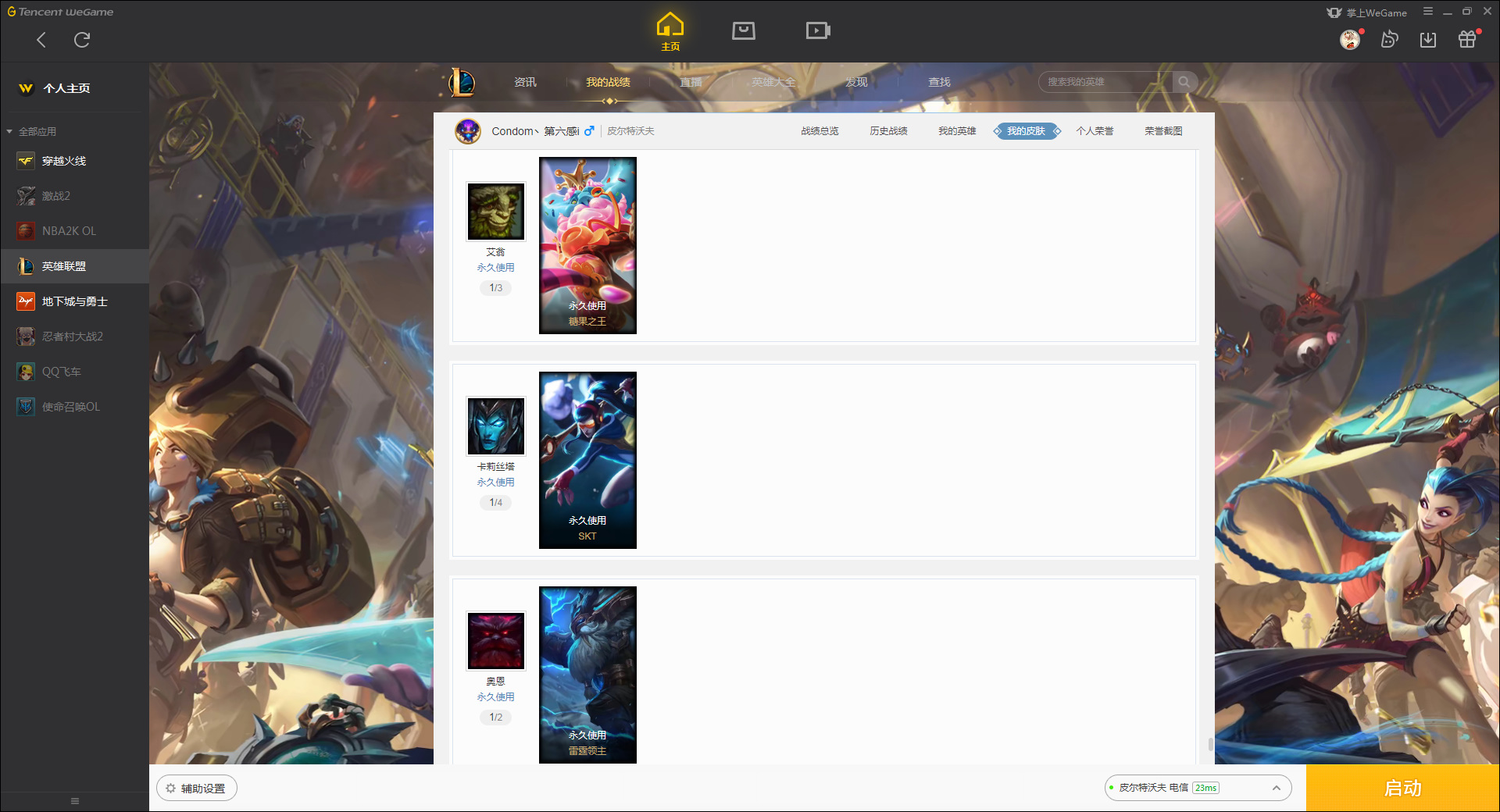
Task: Select 忍者村大战2 in app list
Action: 74,337
